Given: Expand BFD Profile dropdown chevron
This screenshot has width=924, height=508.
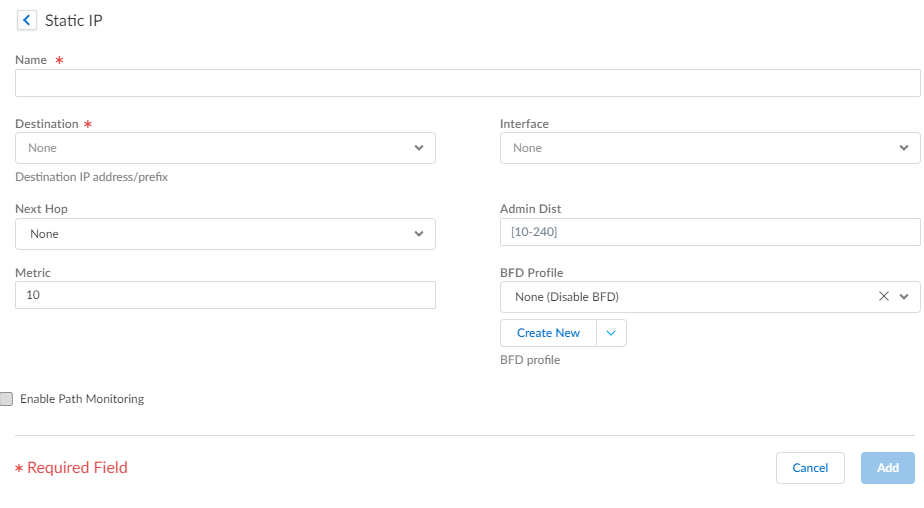Looking at the screenshot, I should coord(904,297).
